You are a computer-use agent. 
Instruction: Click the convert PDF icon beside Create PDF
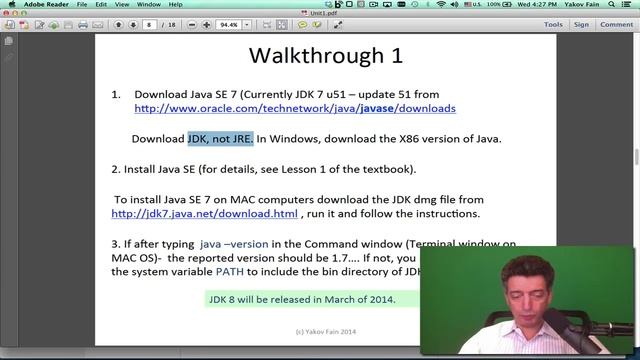[x=24, y=25]
